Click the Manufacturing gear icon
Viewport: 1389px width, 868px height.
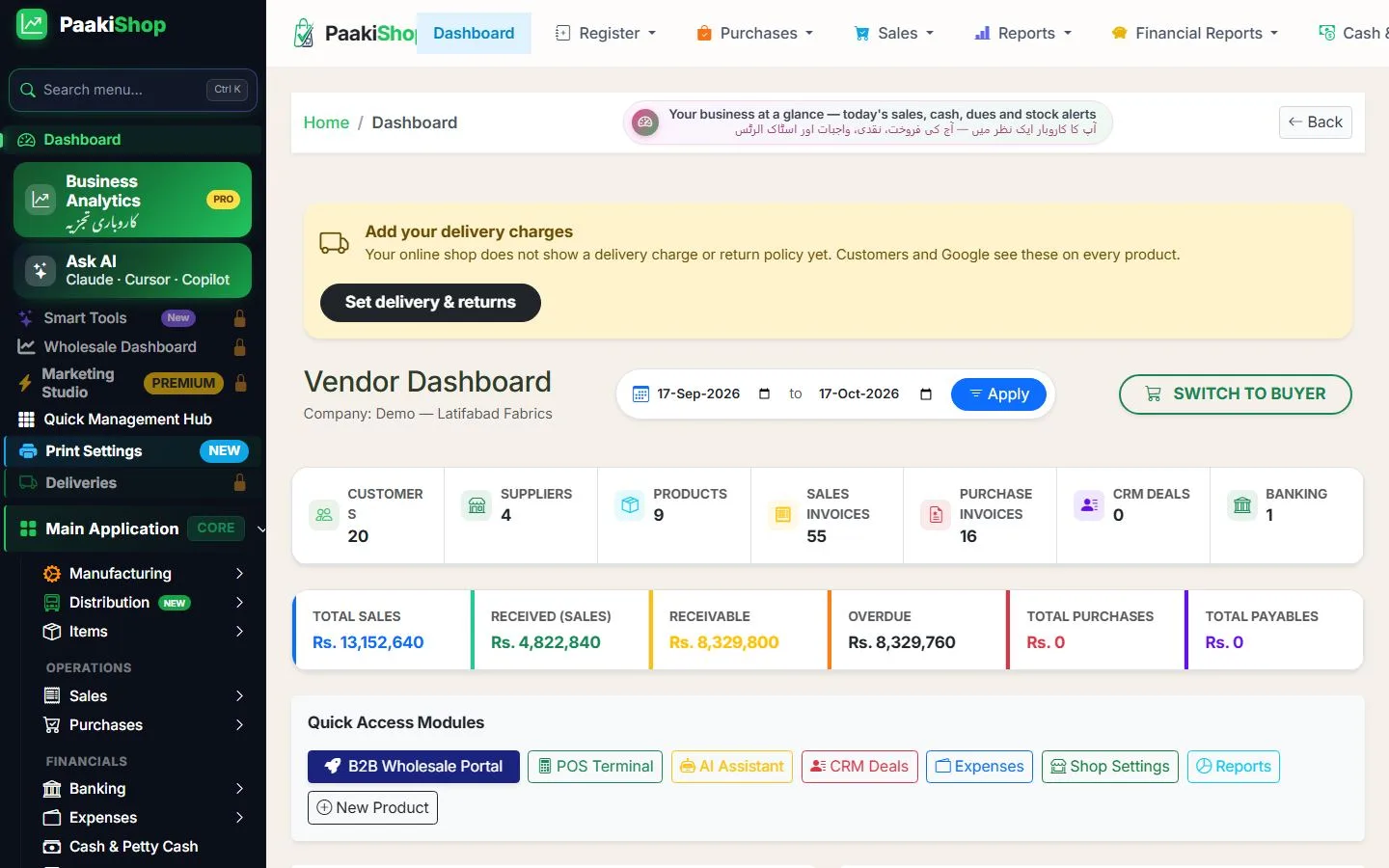click(52, 574)
